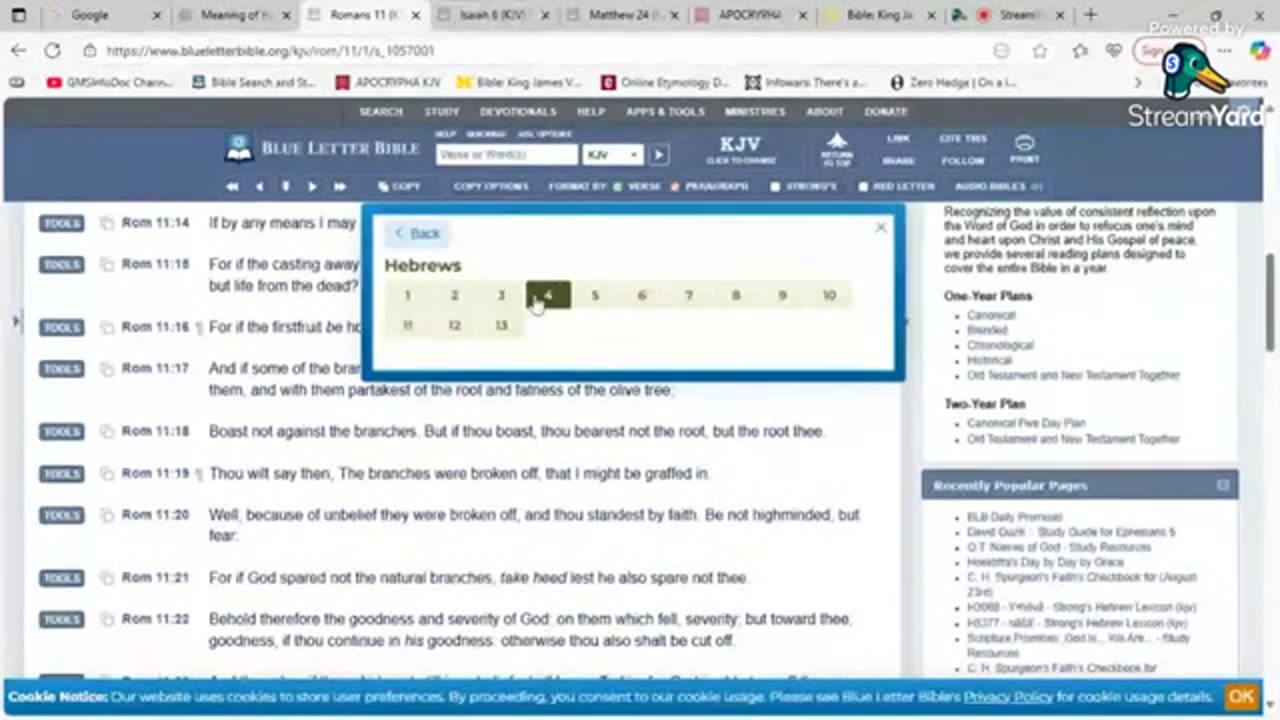
Task: Click the Return to Top icon
Action: [x=837, y=148]
